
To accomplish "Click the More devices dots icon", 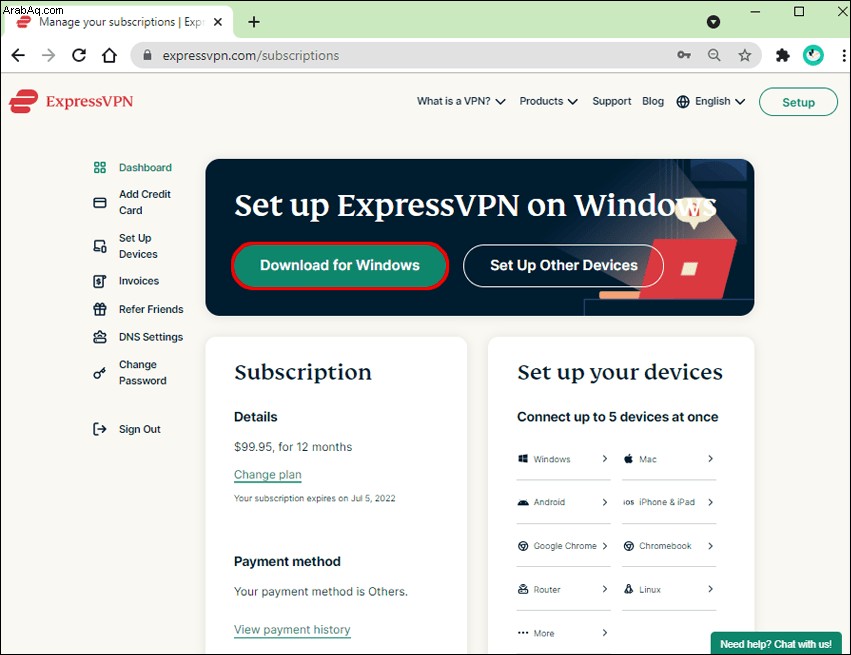I will 523,633.
